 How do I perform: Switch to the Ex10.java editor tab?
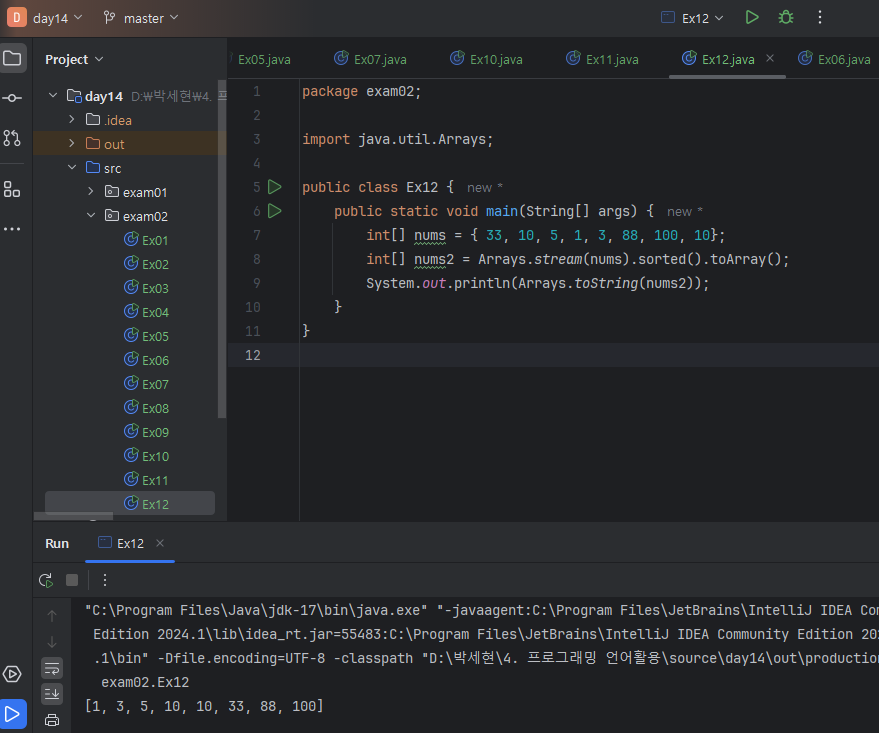486,59
